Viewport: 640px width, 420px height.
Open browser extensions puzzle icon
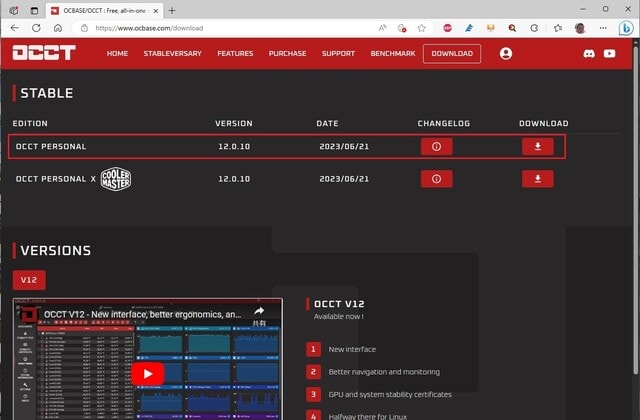pos(534,28)
